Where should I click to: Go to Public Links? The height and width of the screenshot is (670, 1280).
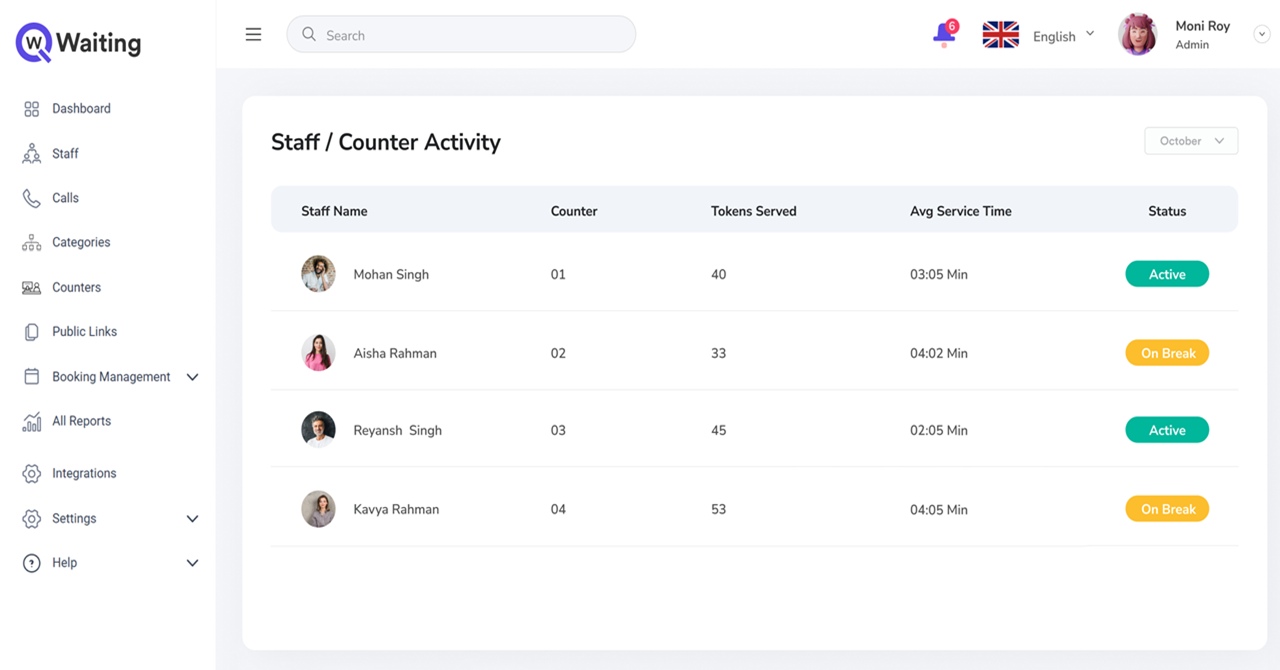tap(84, 331)
